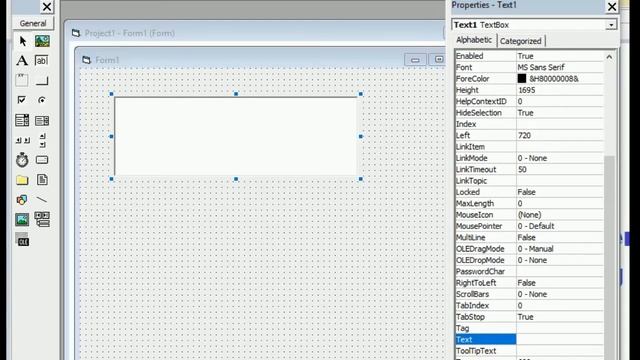Screen dimensions: 640x360
Task: Select the ToolTipText property row
Action: (485, 351)
